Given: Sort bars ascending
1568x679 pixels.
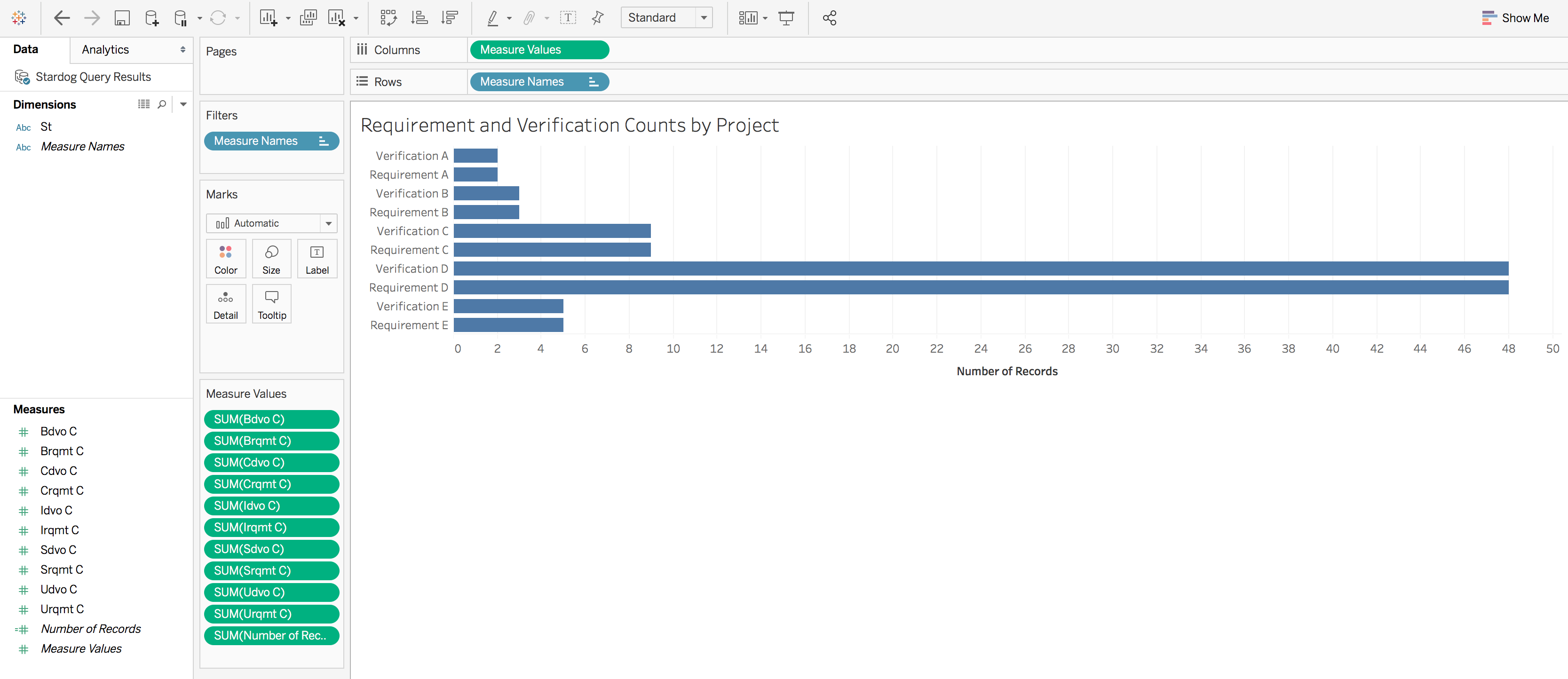Looking at the screenshot, I should [x=419, y=18].
